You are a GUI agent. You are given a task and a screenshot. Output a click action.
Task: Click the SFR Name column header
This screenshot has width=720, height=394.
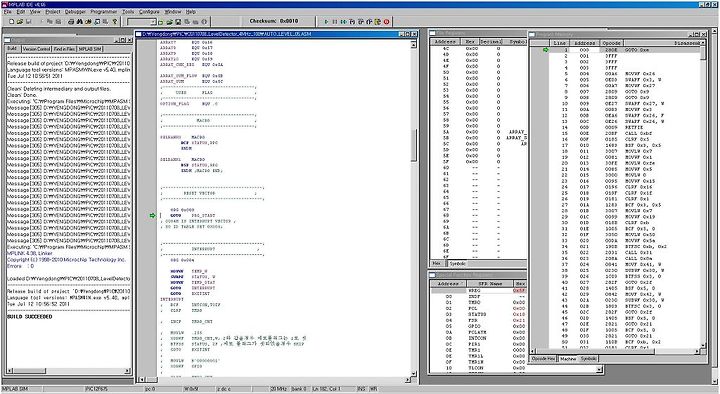490,284
